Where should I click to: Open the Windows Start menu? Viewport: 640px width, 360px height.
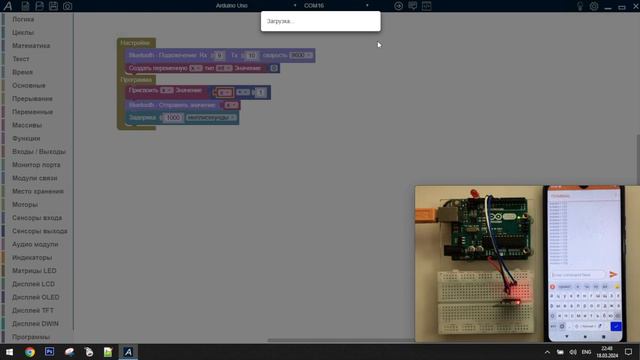9,352
